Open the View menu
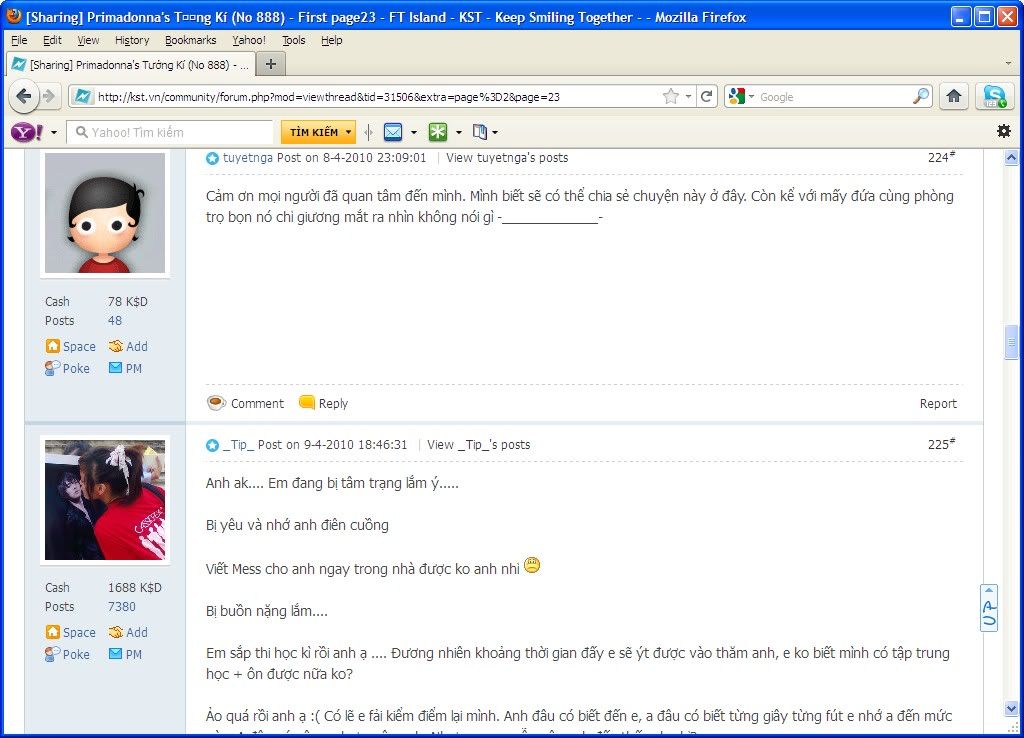 coord(88,40)
